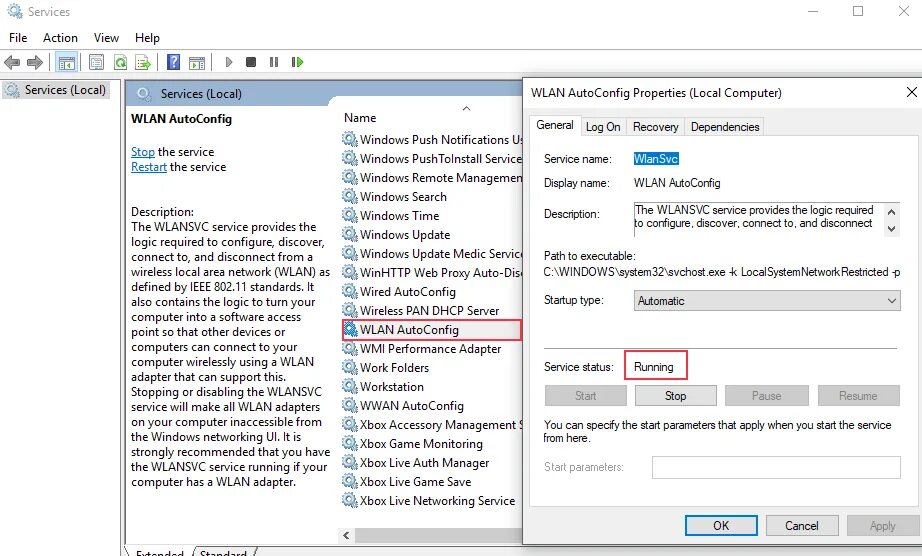Click gear icon beside Windows Search
The image size is (922, 556).
tap(350, 196)
